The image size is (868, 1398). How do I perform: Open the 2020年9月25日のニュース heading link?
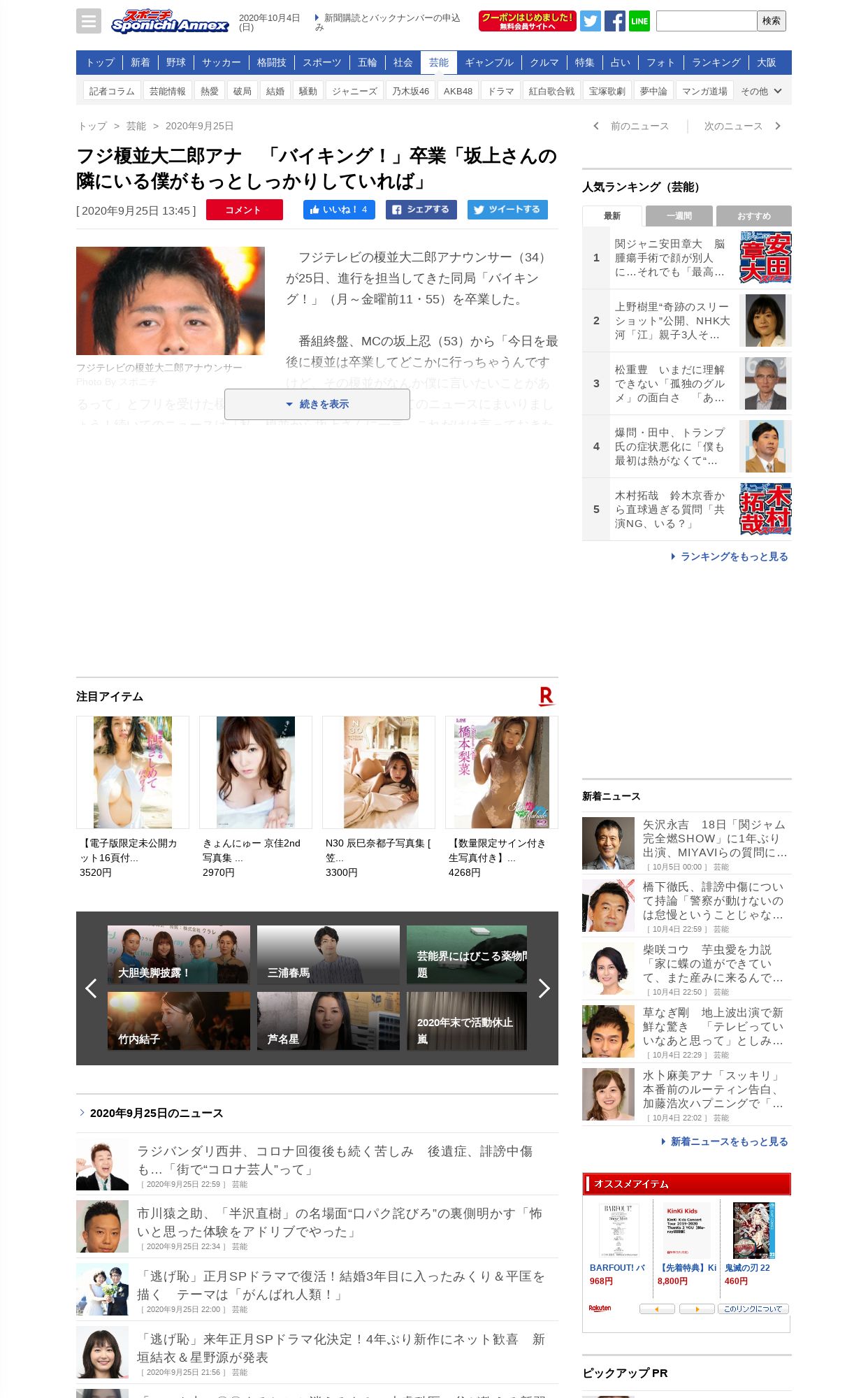[x=157, y=1113]
